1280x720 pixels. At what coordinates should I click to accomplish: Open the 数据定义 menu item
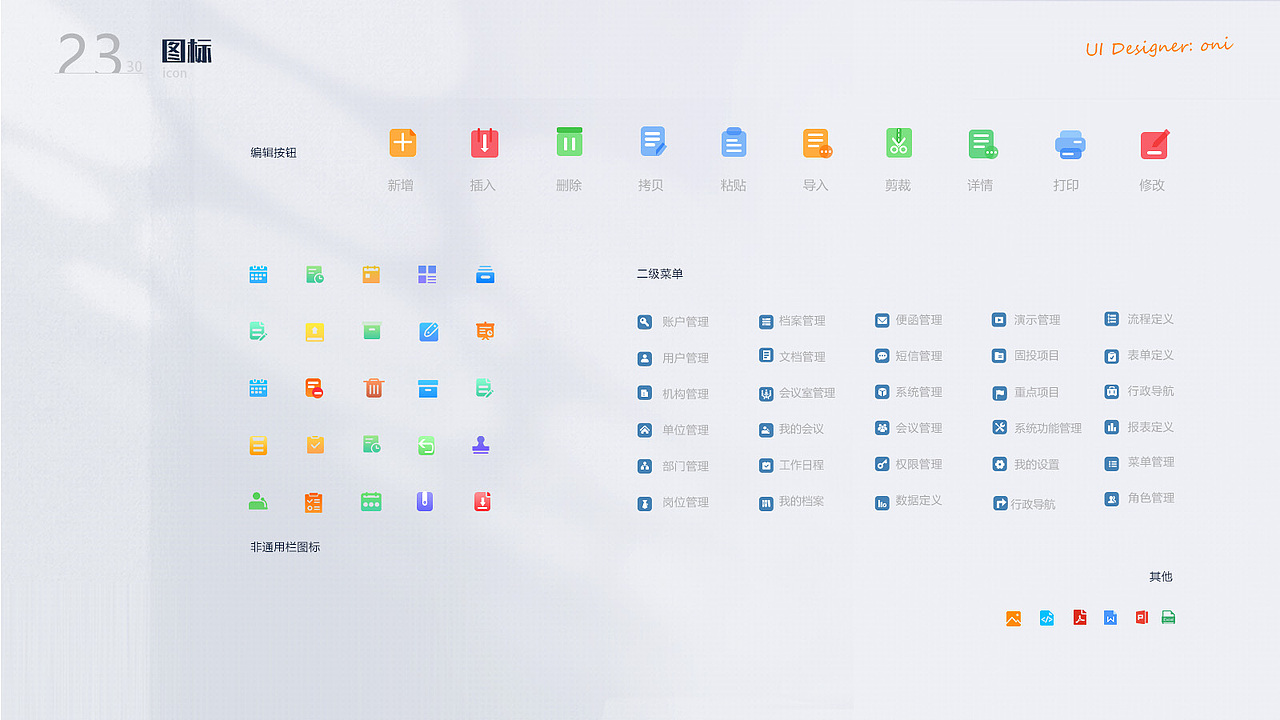(908, 501)
